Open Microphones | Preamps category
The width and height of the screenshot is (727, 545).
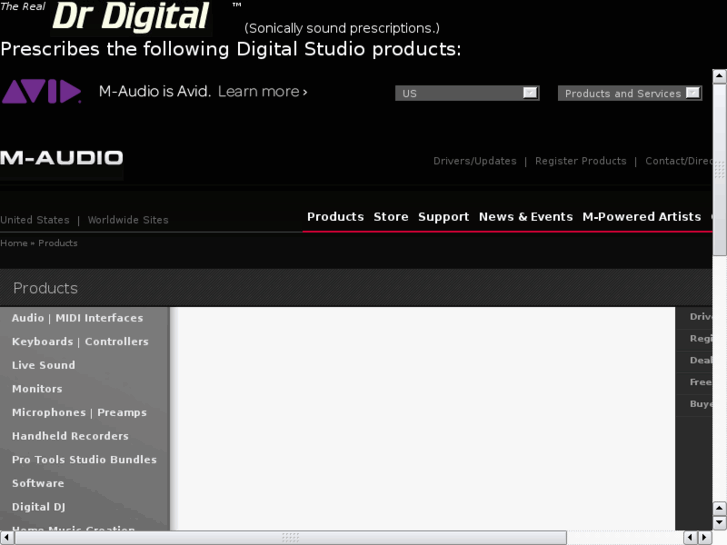(79, 413)
